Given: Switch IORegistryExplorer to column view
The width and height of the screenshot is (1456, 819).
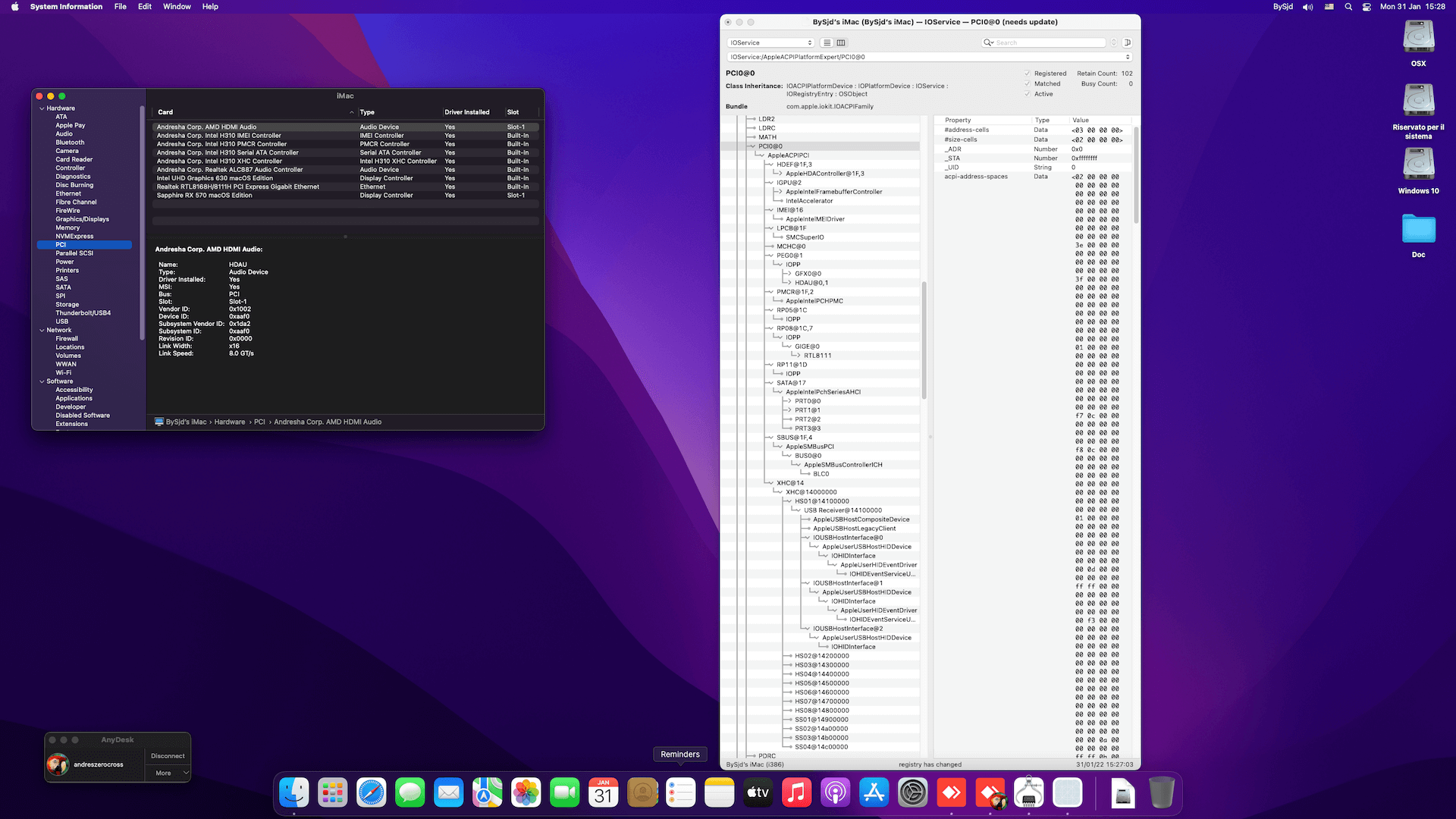Looking at the screenshot, I should pyautogui.click(x=841, y=42).
